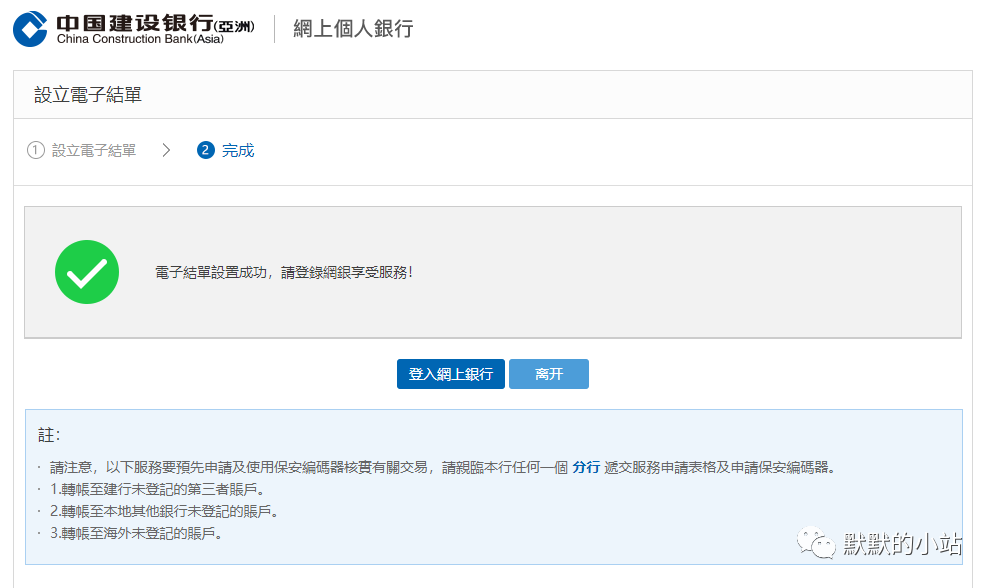995x588 pixels.
Task: Click the green success checkmark icon
Action: [x=87, y=271]
